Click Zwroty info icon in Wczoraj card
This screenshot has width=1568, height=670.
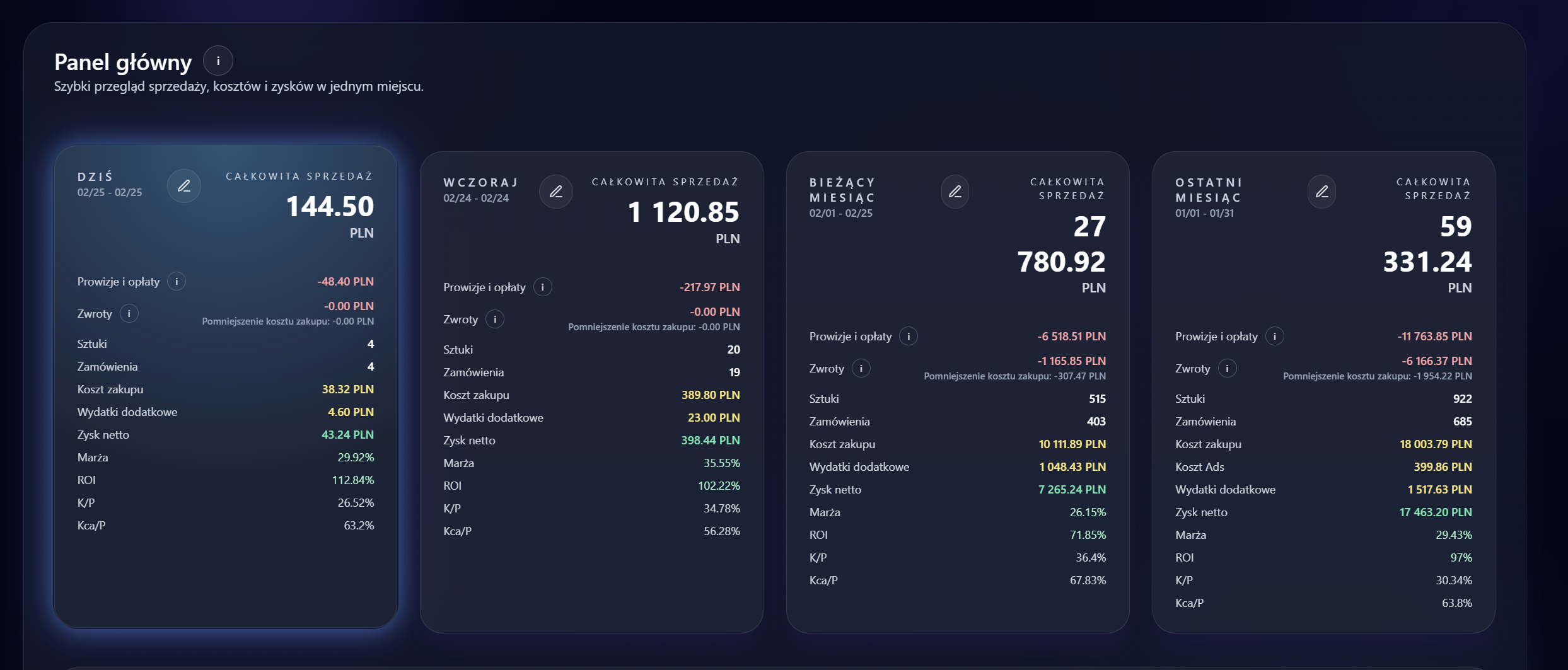[x=495, y=320]
